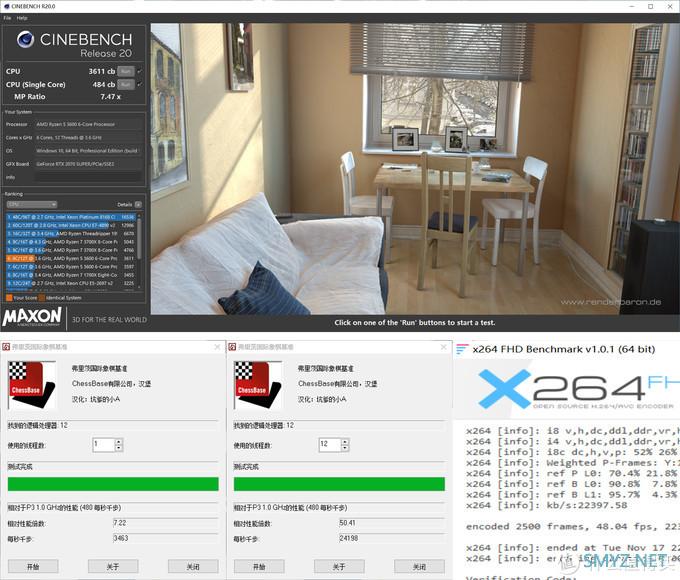
Task: Decrease thread count stepper in right Fritz window
Action: pos(345,447)
